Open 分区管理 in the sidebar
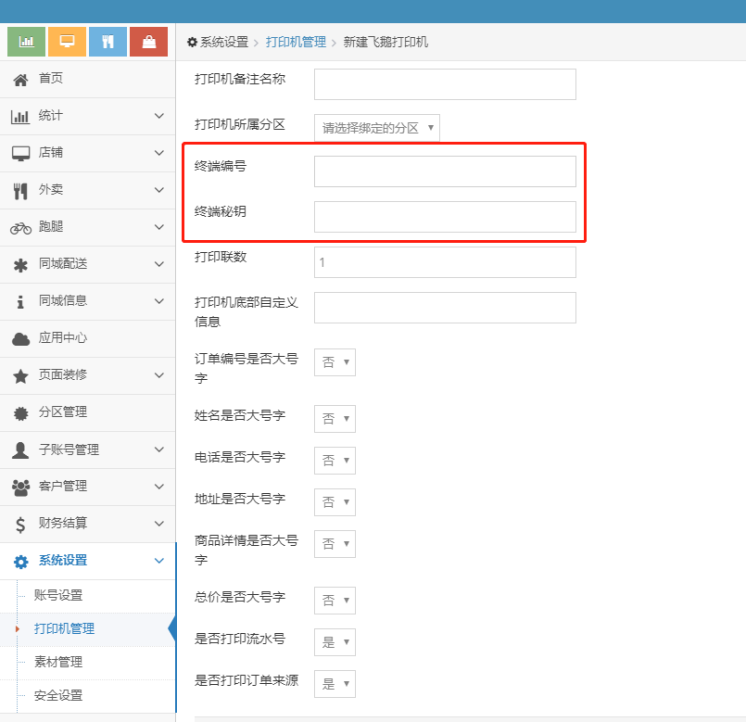 [x=62, y=412]
